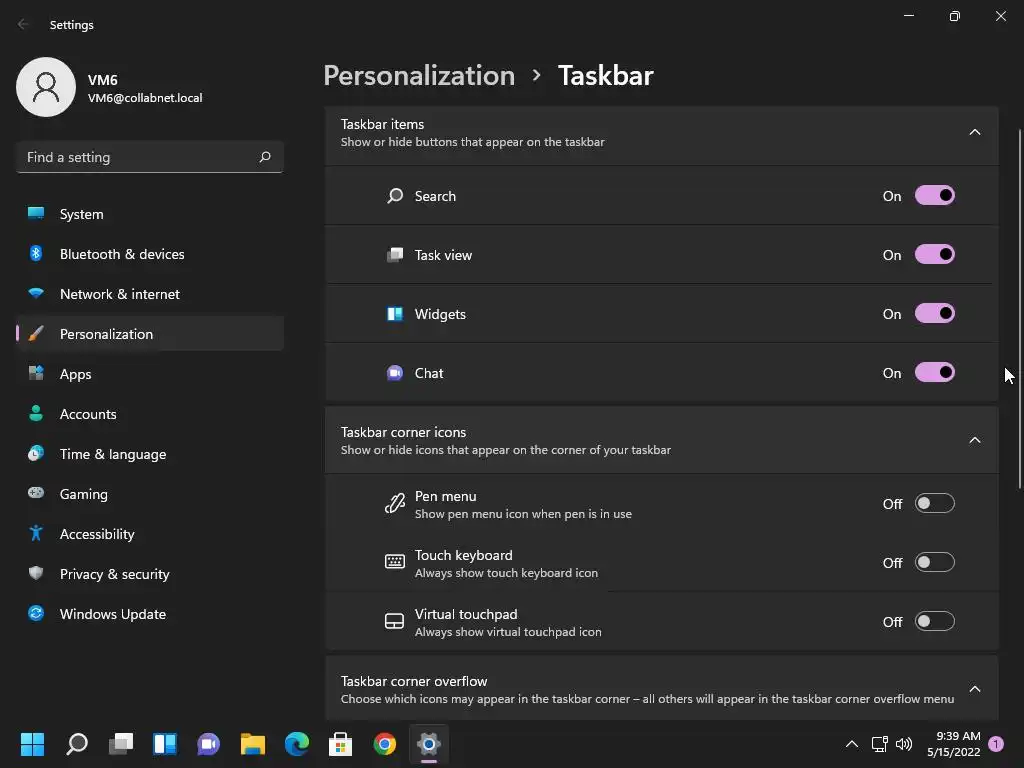Collapse the Taskbar items section
The height and width of the screenshot is (768, 1024).
coord(974,133)
